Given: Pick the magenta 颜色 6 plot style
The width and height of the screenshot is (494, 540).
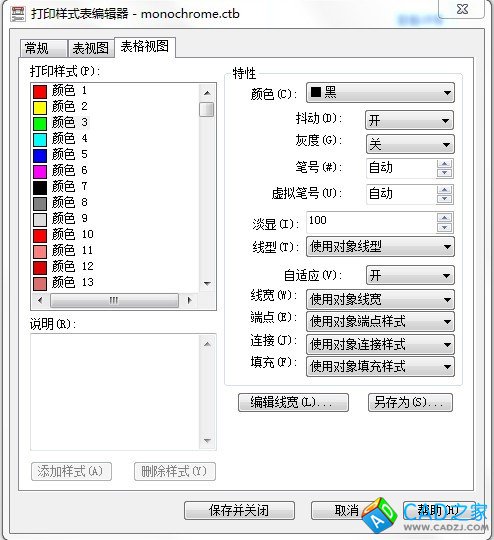Looking at the screenshot, I should (60, 171).
